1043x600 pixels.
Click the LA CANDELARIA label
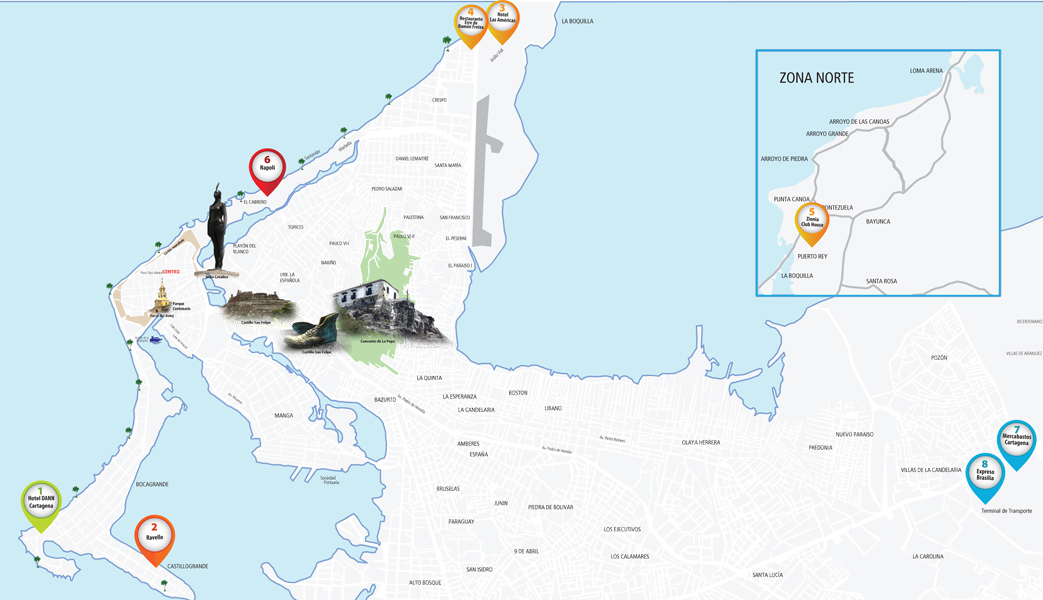tap(476, 410)
